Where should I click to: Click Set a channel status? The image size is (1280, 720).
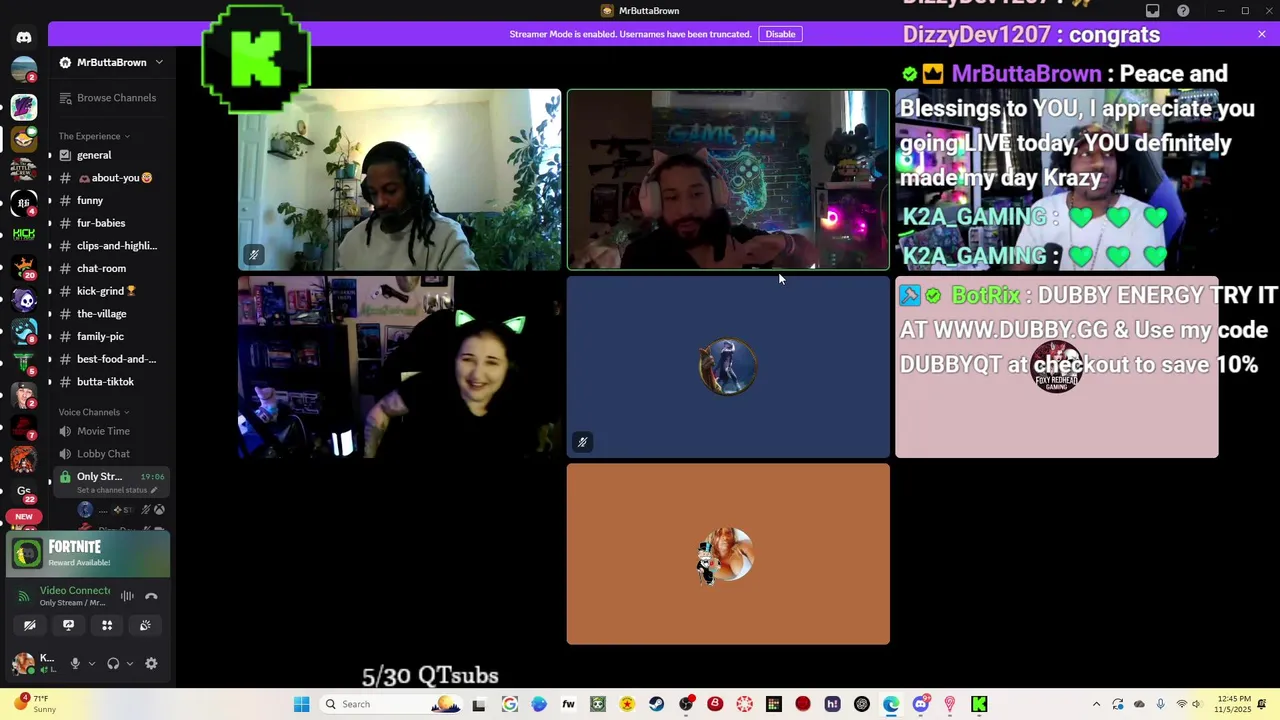pyautogui.click(x=117, y=490)
